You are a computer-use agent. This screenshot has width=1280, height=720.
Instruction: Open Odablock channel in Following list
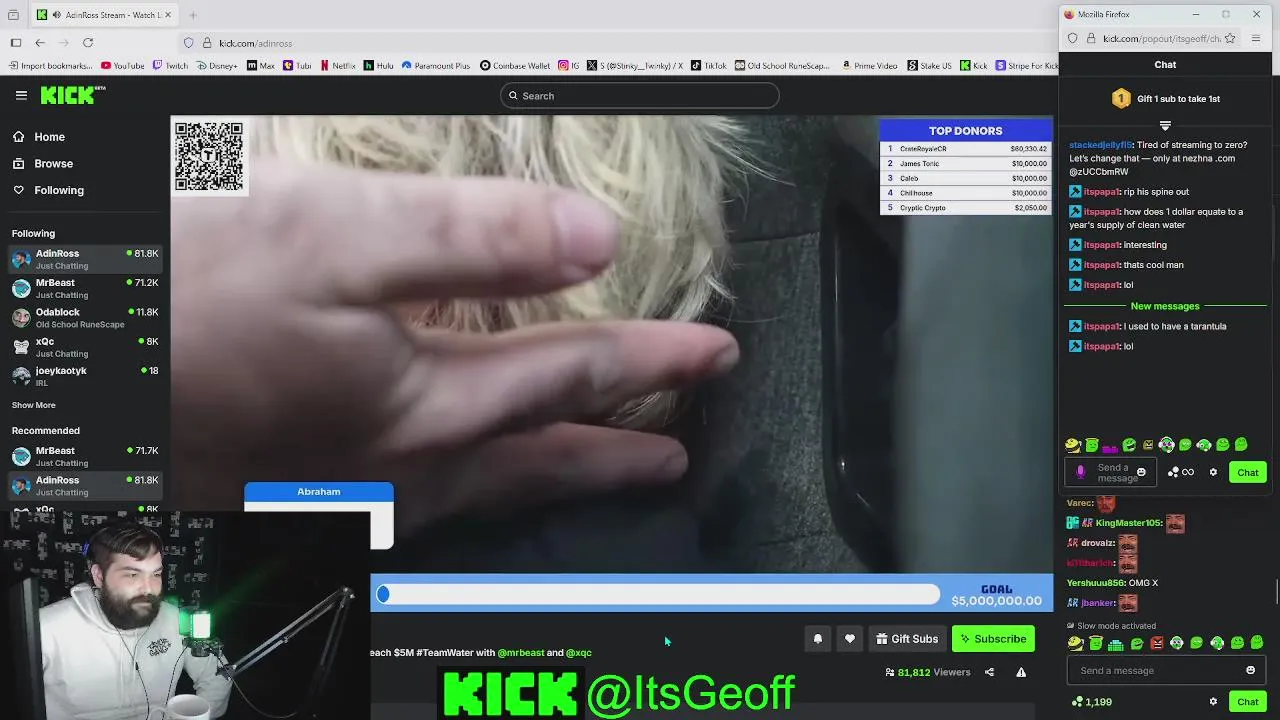85,318
